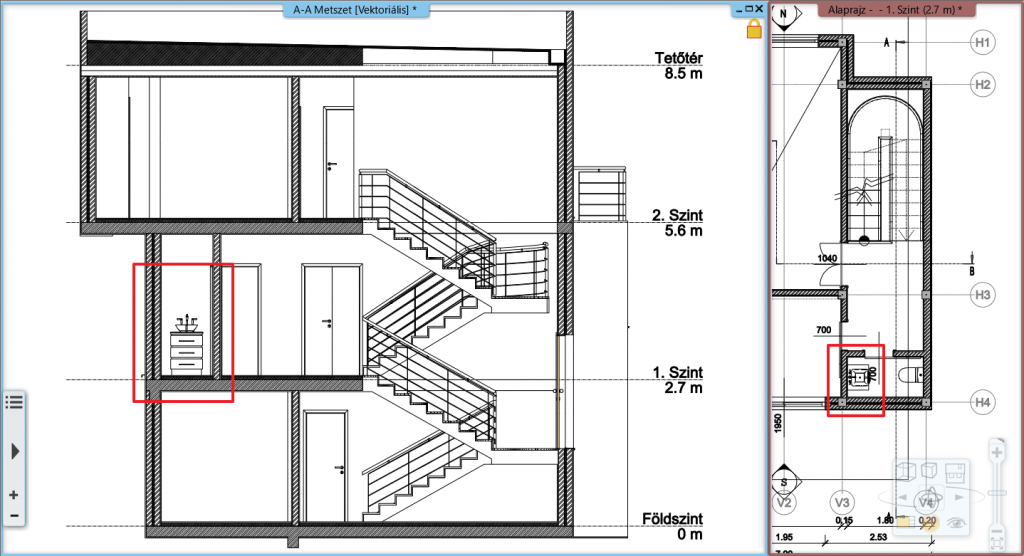The image size is (1024, 556).
Task: Click the yellow padlock lock icon
Action: tap(754, 29)
